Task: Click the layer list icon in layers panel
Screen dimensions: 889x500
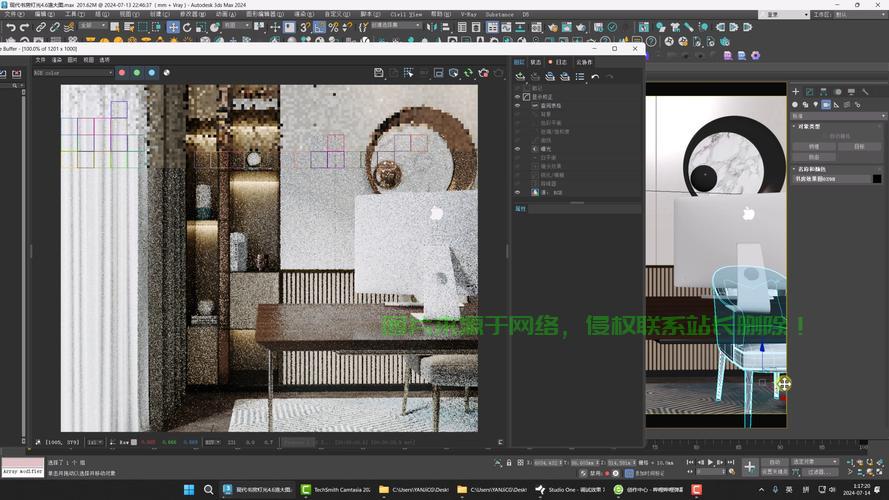Action: (580, 77)
